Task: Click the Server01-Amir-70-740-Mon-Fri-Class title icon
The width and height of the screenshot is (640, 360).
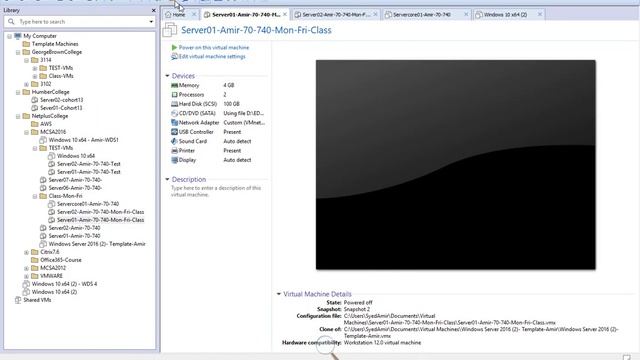Action: coord(169,30)
